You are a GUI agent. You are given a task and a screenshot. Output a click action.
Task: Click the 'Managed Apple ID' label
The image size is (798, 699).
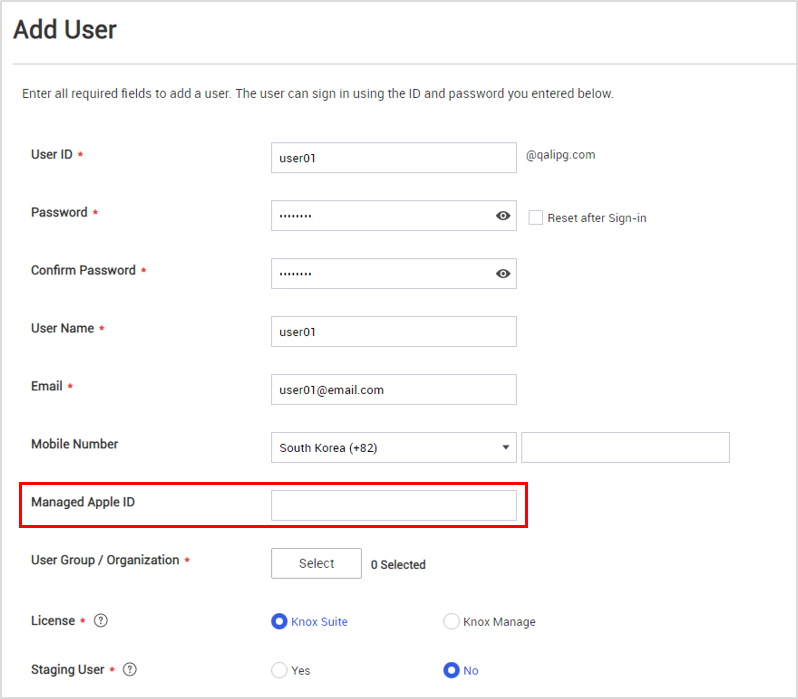[83, 502]
